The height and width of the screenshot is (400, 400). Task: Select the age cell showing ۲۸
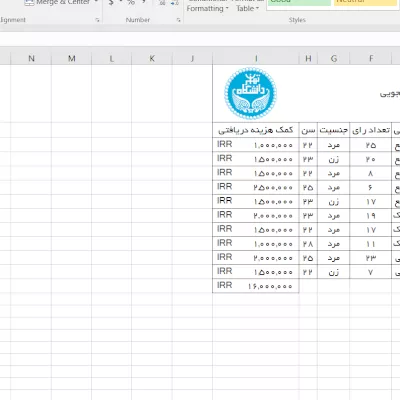[308, 244]
